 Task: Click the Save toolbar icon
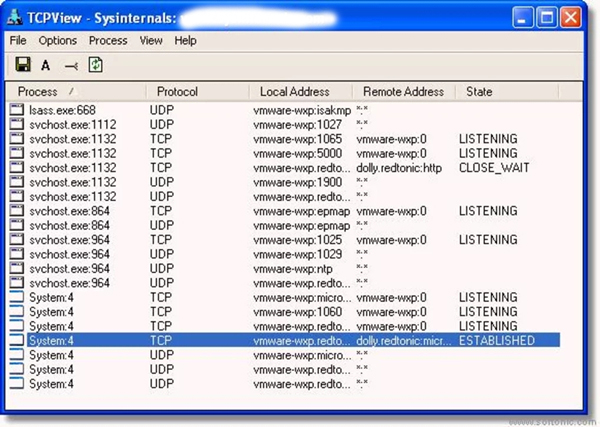(x=21, y=65)
